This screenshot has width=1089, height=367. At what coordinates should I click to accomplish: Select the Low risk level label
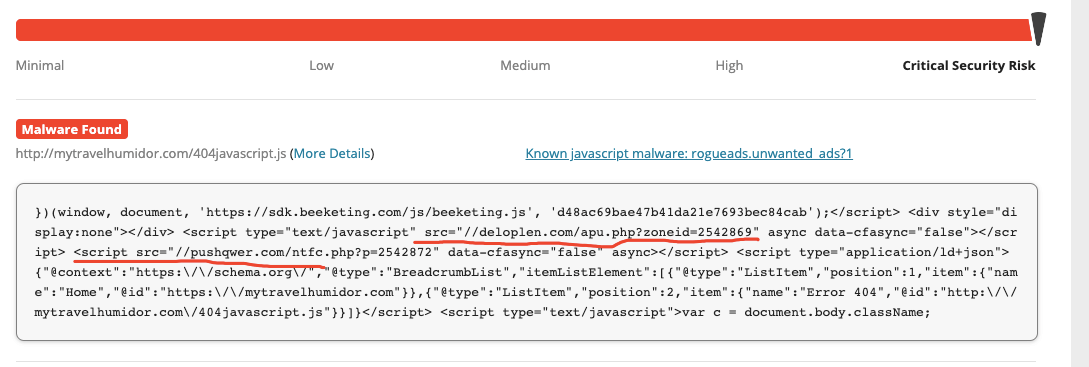(x=322, y=65)
